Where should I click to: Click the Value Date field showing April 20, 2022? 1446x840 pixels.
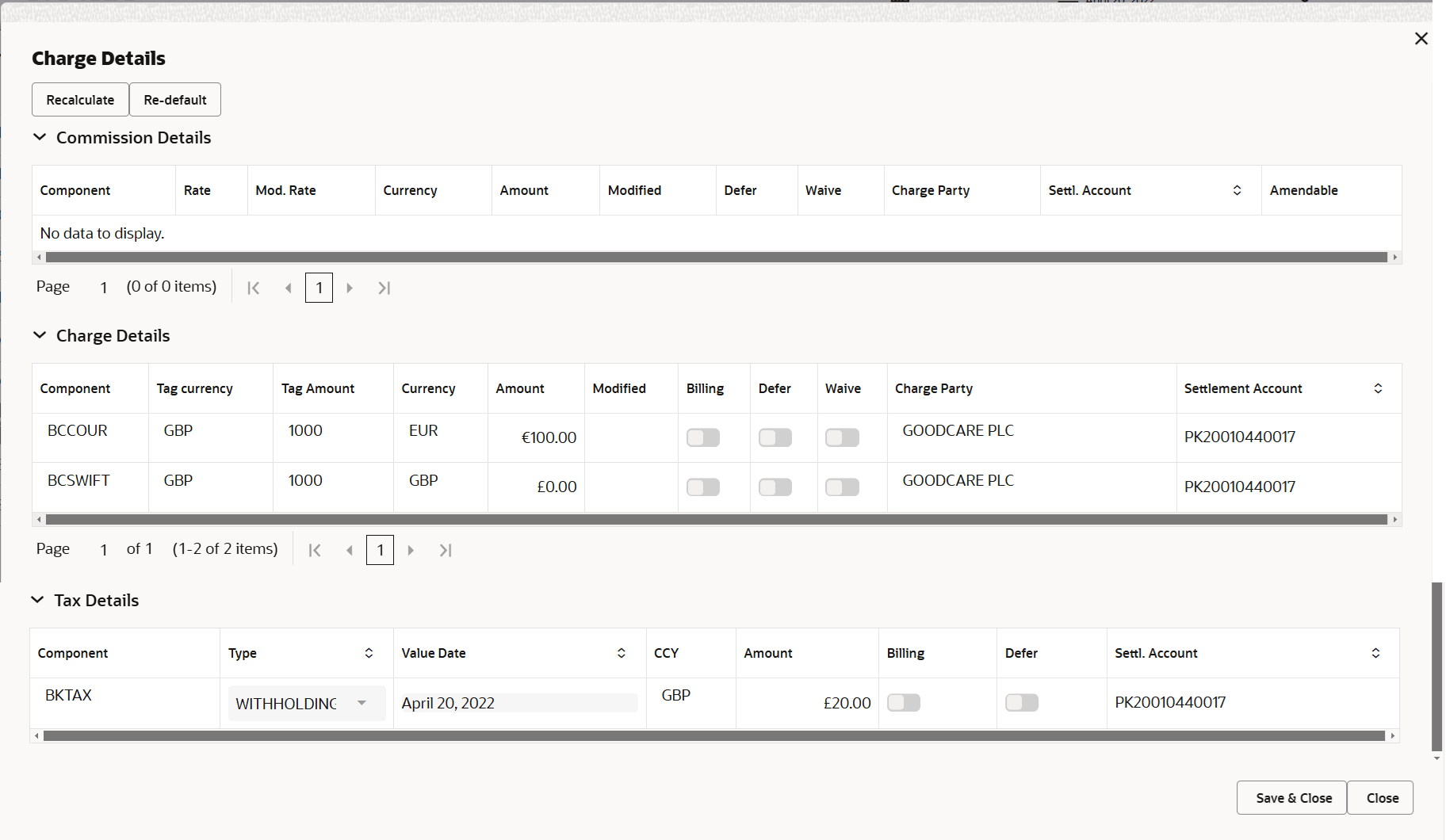tap(518, 703)
